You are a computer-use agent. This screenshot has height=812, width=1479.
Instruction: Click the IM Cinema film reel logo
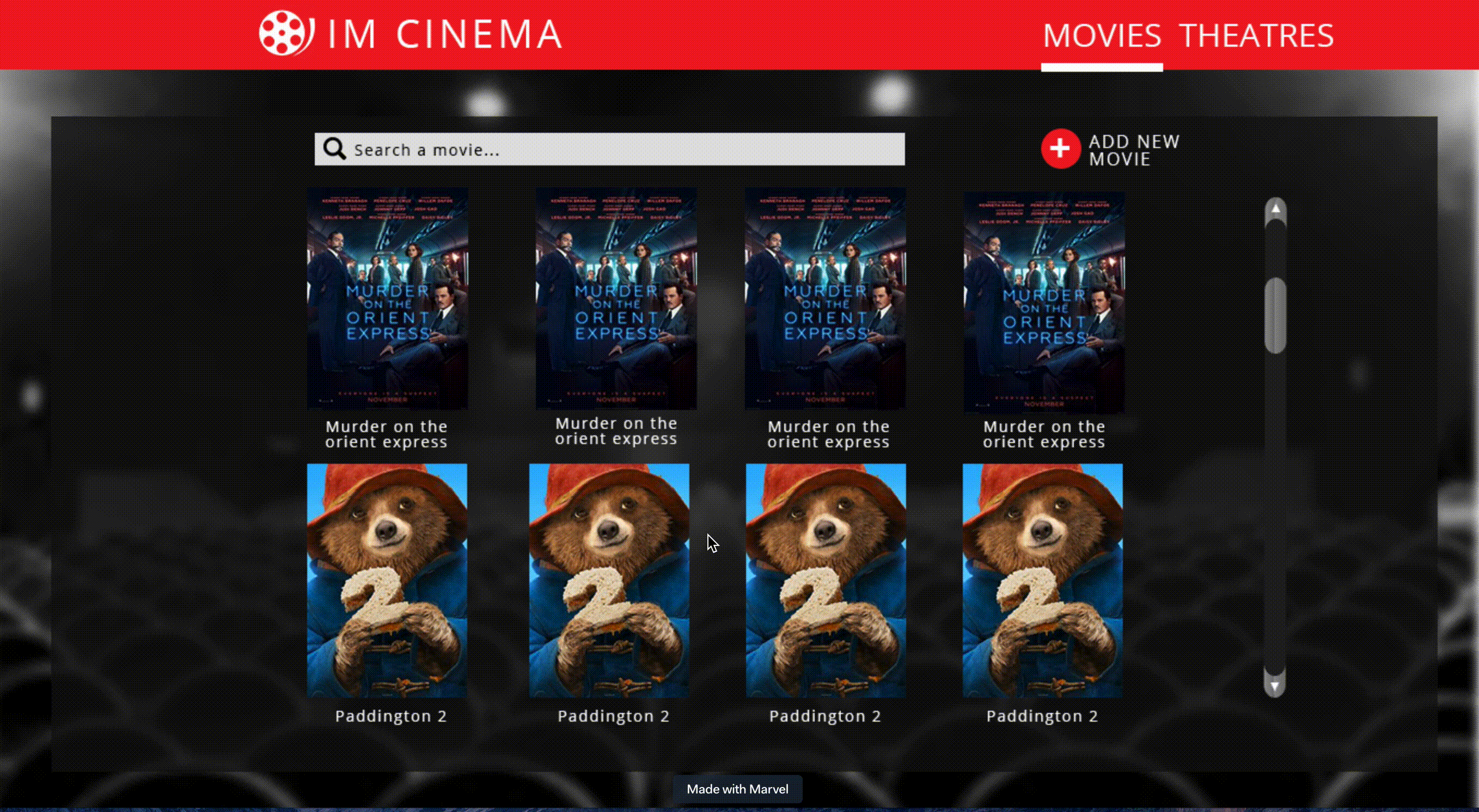coord(286,33)
